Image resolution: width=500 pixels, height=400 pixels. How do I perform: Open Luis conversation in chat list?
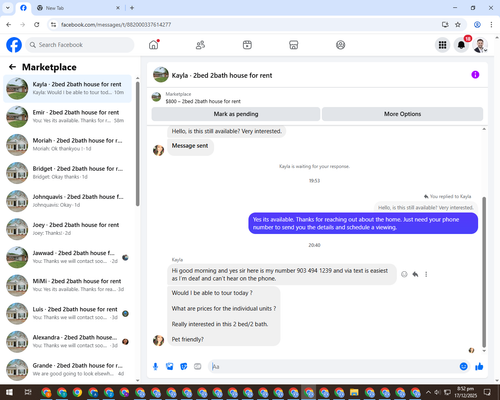pos(67,313)
